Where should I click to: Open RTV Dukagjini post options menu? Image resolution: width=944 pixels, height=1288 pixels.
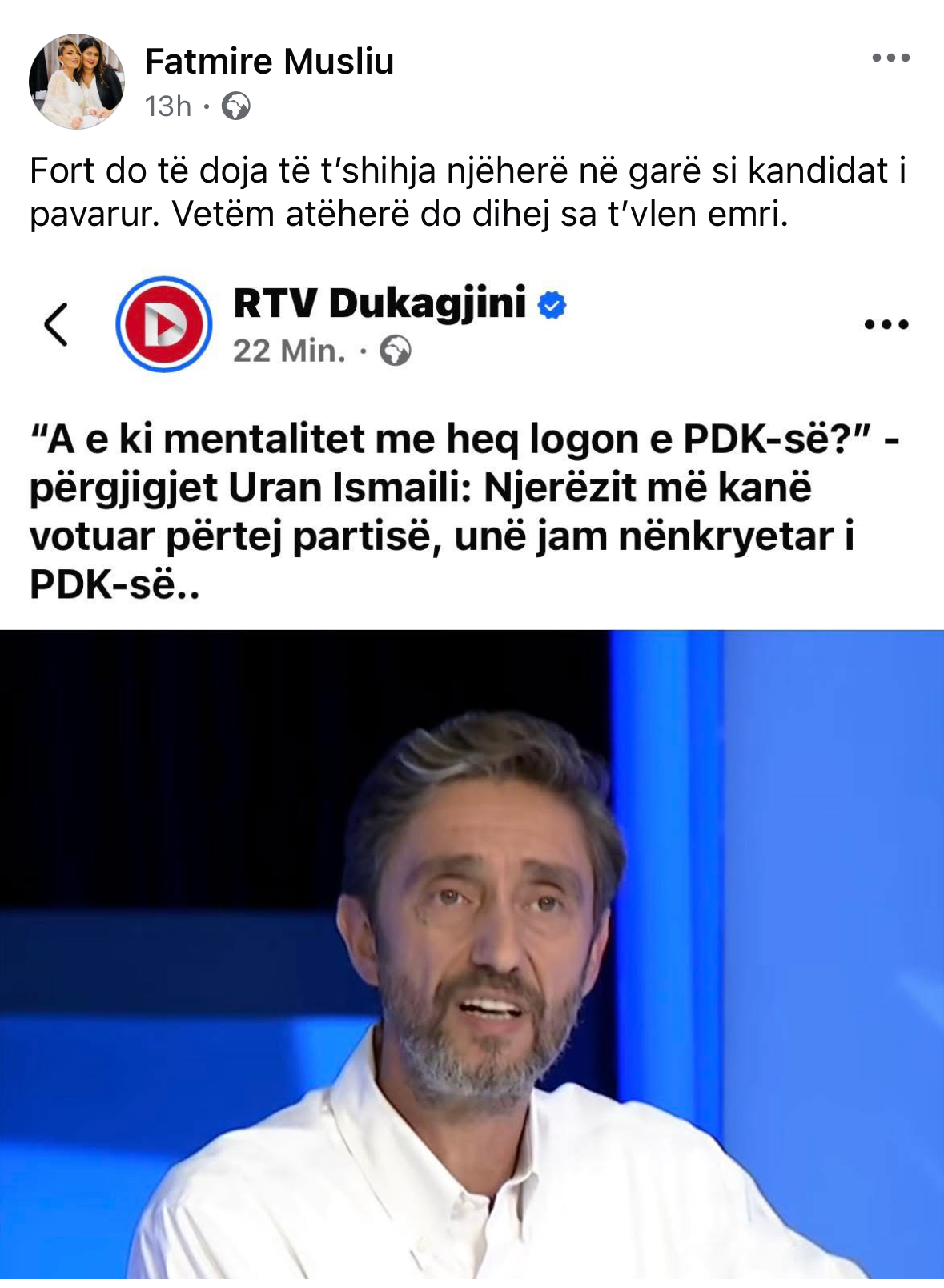886,324
